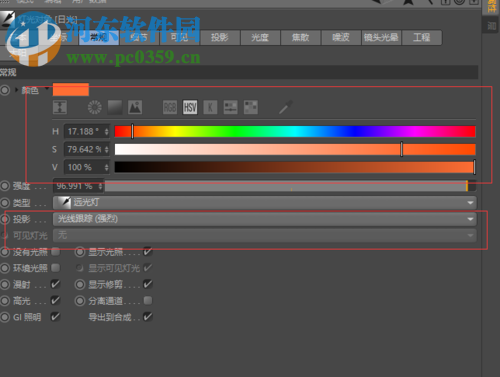500x377 pixels.
Task: Click the H hue value stepper arrows
Action: click(x=106, y=131)
